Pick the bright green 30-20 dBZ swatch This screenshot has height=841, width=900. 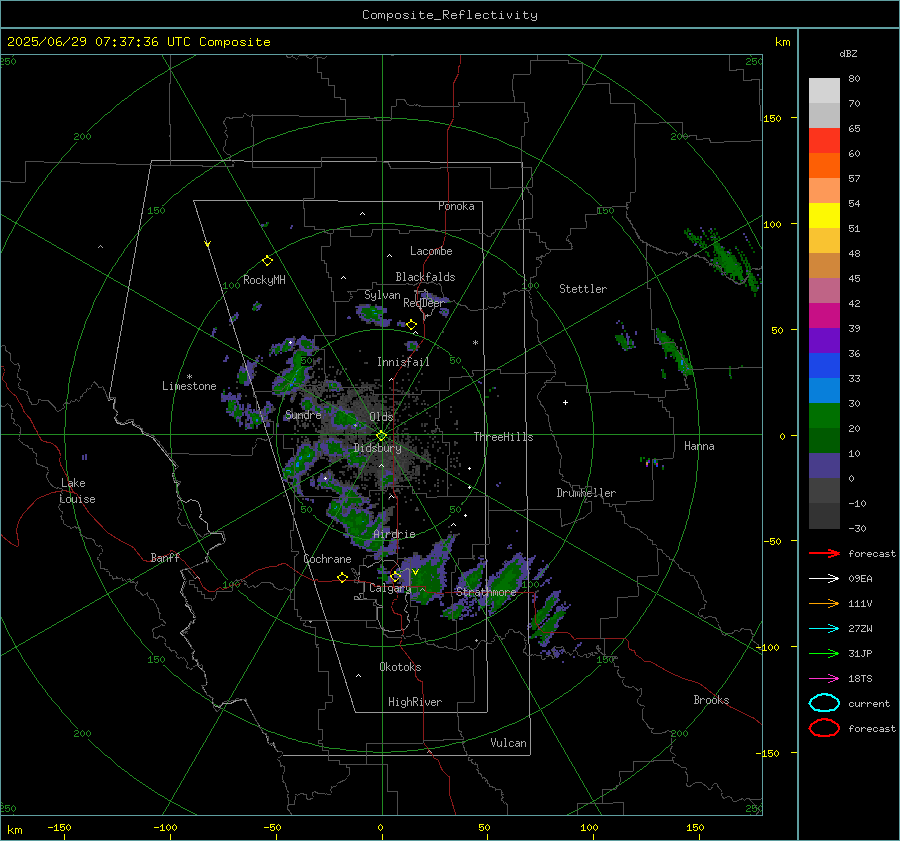tap(824, 416)
